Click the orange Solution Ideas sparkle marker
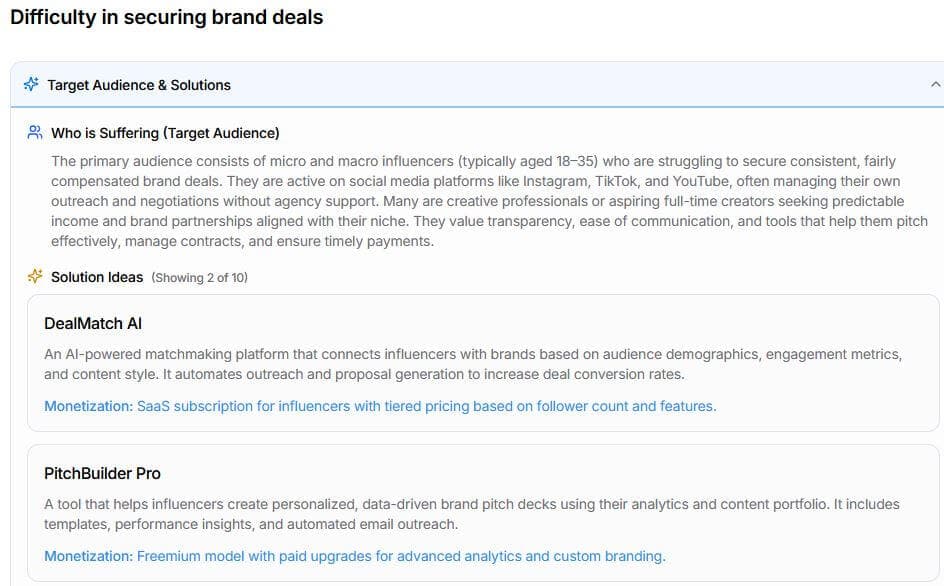The width and height of the screenshot is (944, 586). coord(35,277)
